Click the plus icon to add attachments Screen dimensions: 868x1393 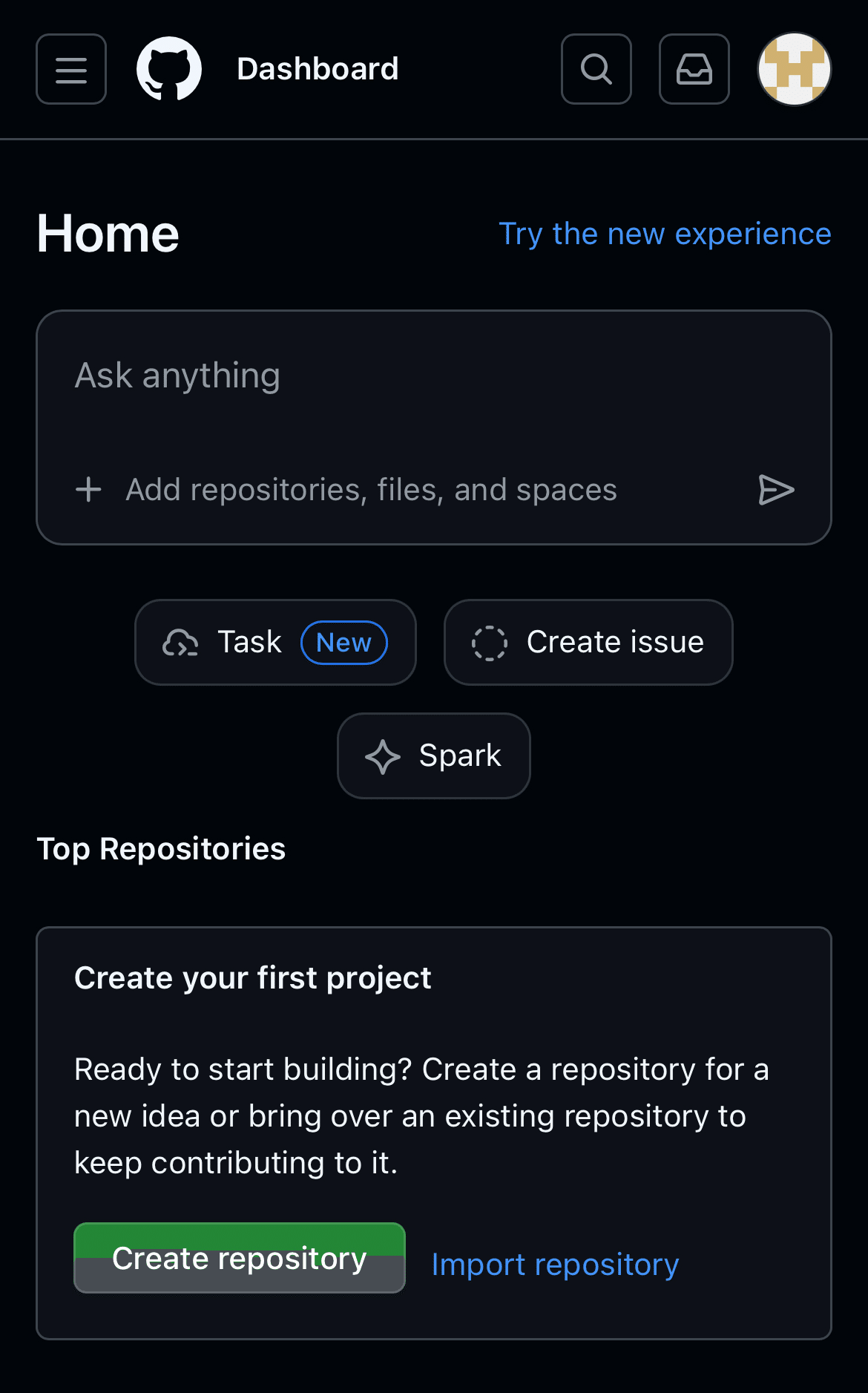[89, 490]
